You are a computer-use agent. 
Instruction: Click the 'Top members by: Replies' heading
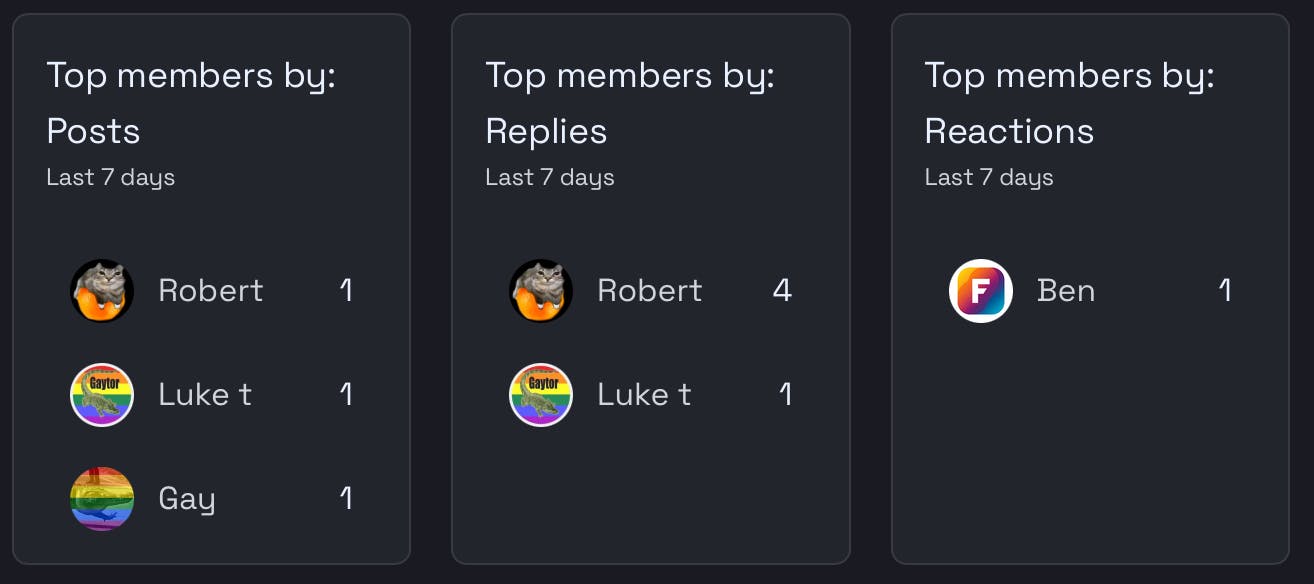click(x=630, y=103)
